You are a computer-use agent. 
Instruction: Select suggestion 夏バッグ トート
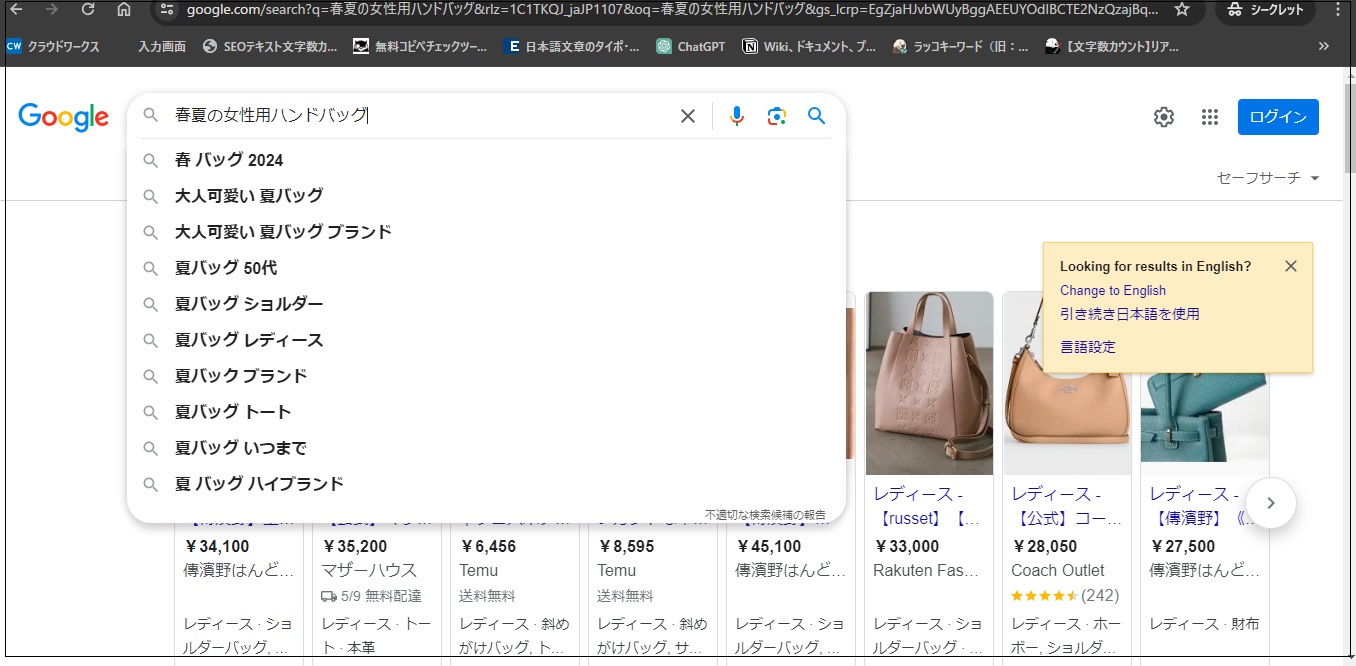(x=486, y=412)
